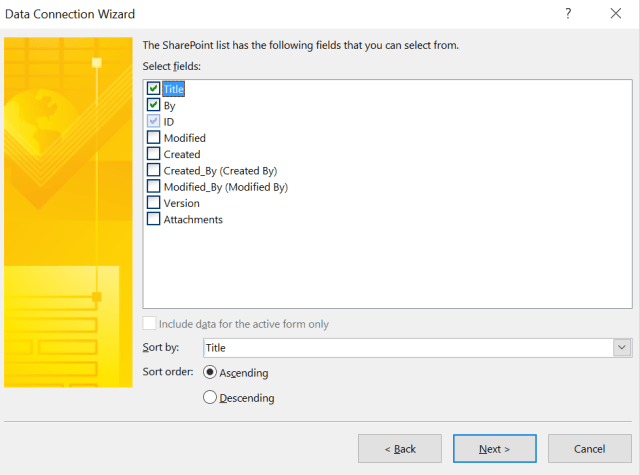The width and height of the screenshot is (640, 475).
Task: Enable the Attachments field checkbox
Action: 153,219
